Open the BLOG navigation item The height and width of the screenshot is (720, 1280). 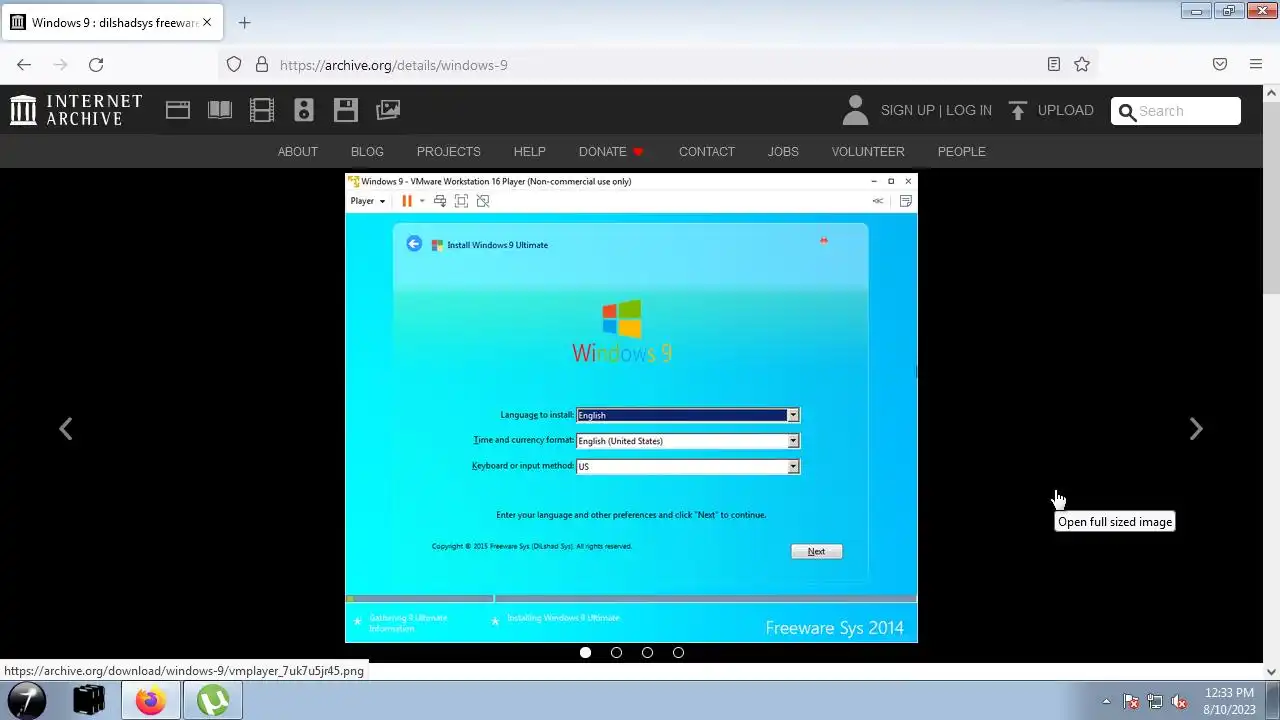(x=367, y=151)
